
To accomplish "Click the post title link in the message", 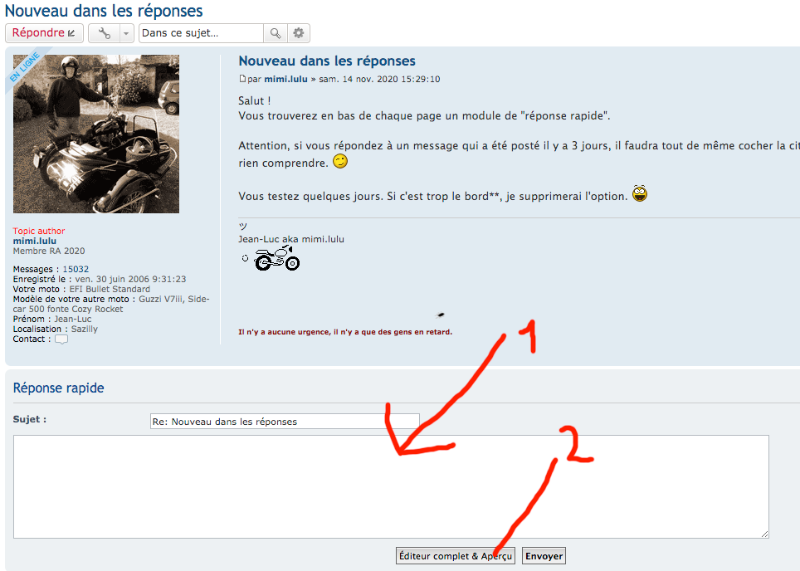I will pos(327,61).
